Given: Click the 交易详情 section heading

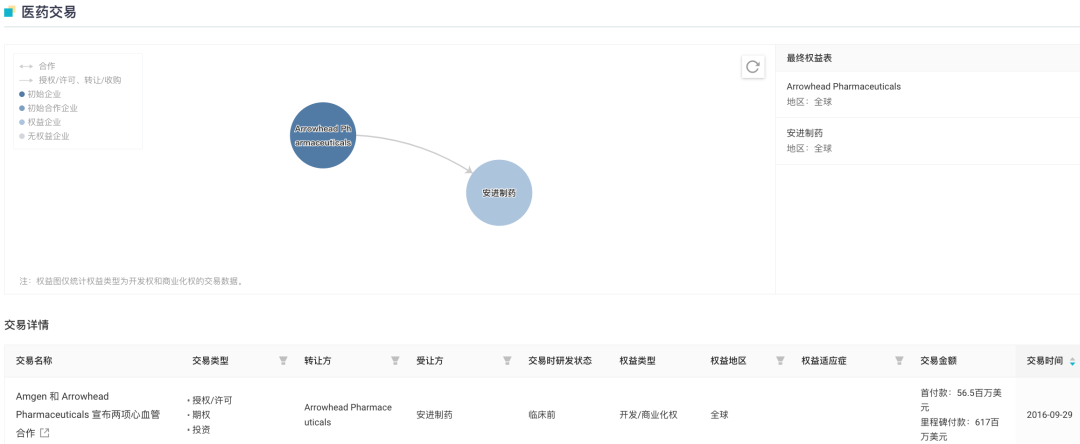Looking at the screenshot, I should click(x=26, y=325).
